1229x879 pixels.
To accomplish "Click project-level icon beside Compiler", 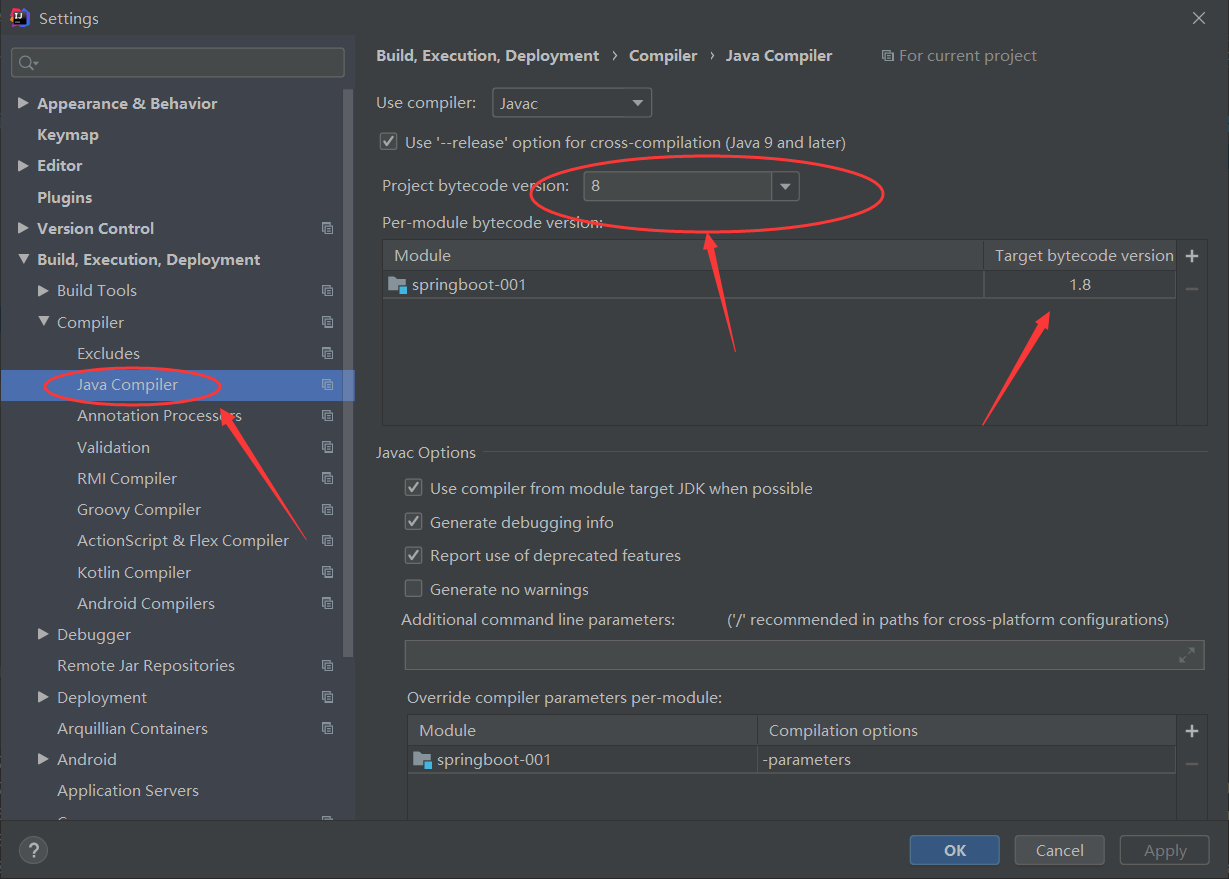I will pos(327,322).
